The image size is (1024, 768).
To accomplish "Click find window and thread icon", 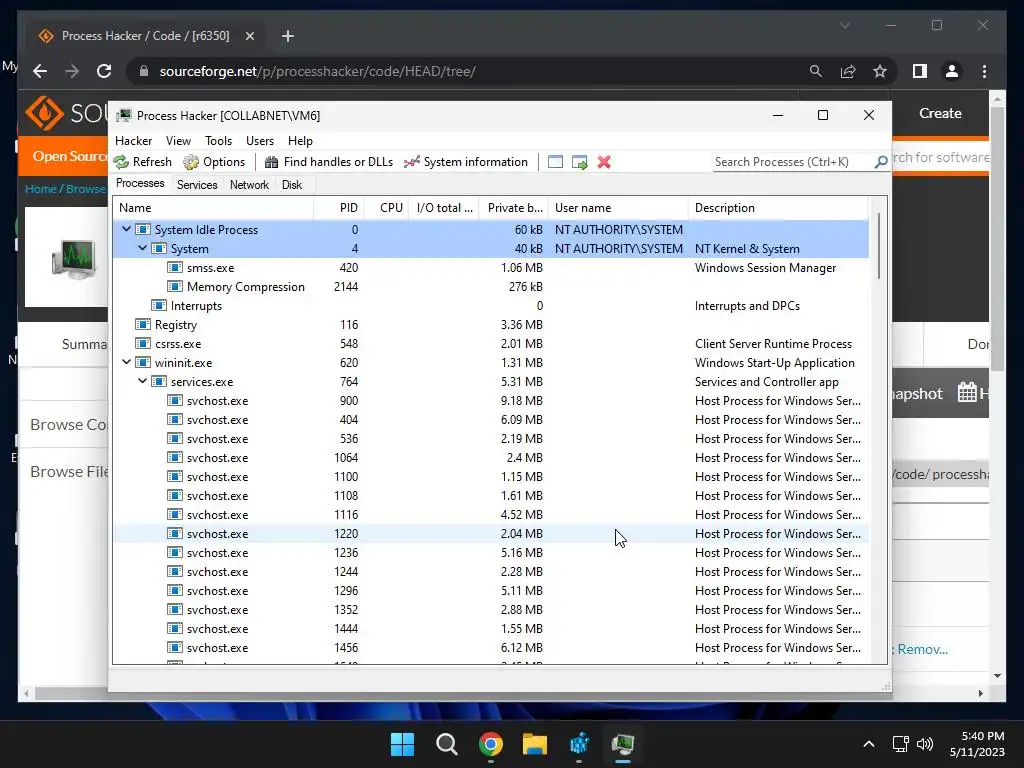I will click(x=579, y=162).
